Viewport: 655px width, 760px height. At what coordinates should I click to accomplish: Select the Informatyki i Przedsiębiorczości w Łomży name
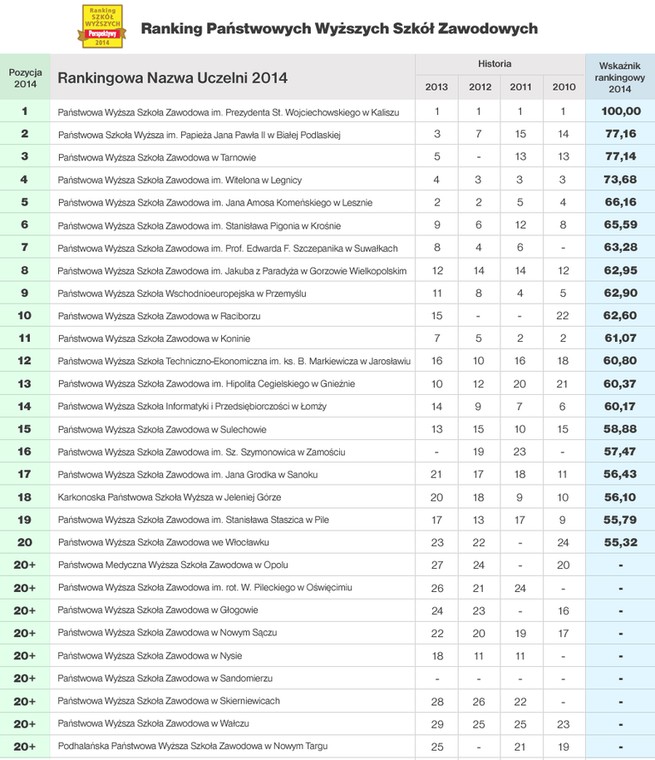[192, 407]
